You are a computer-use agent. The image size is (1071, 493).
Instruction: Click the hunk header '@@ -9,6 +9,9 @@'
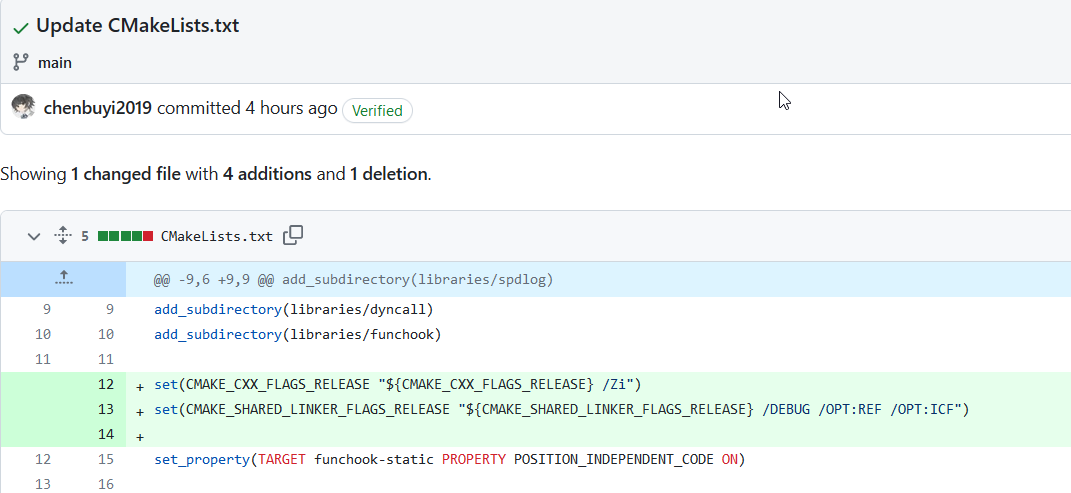(x=214, y=279)
